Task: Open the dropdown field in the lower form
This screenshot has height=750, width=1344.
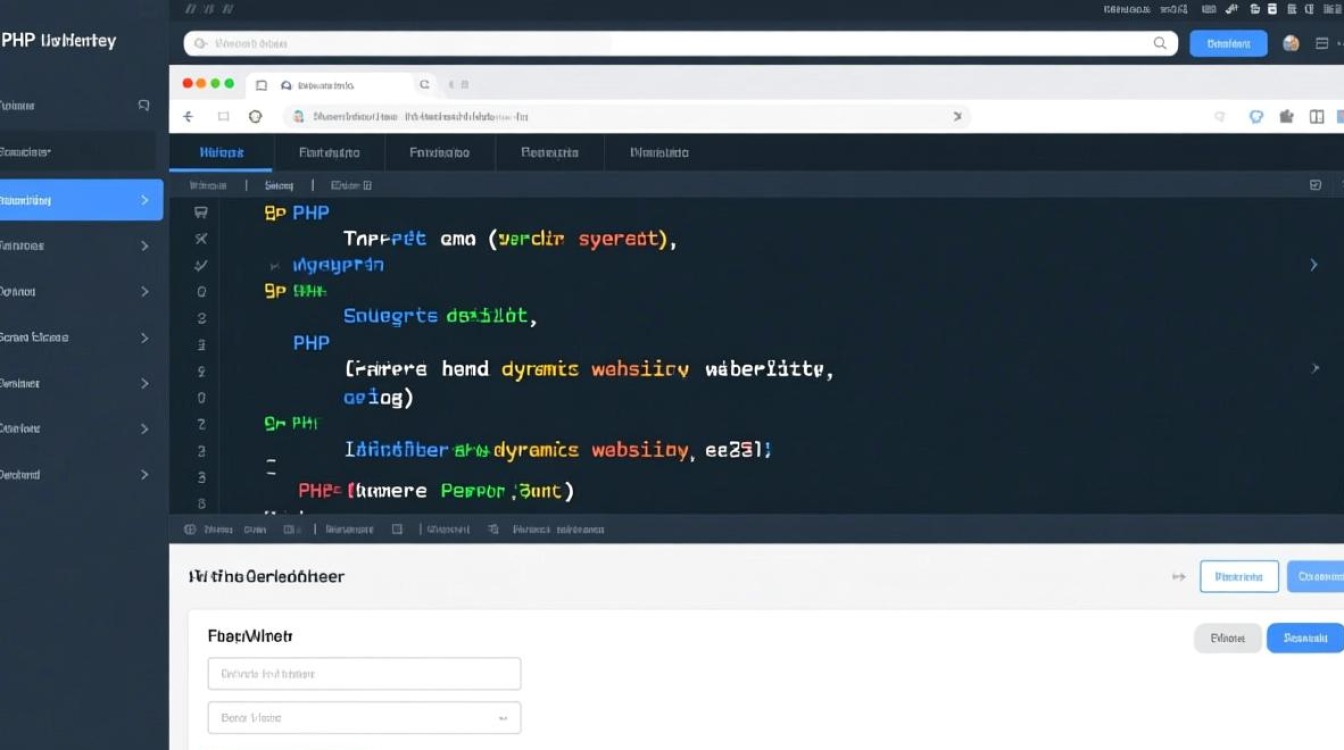Action: coord(364,717)
